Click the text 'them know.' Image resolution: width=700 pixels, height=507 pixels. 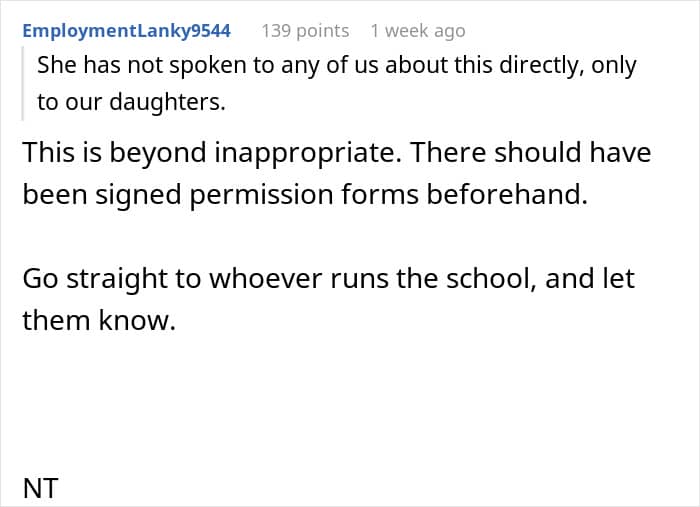[x=99, y=320]
